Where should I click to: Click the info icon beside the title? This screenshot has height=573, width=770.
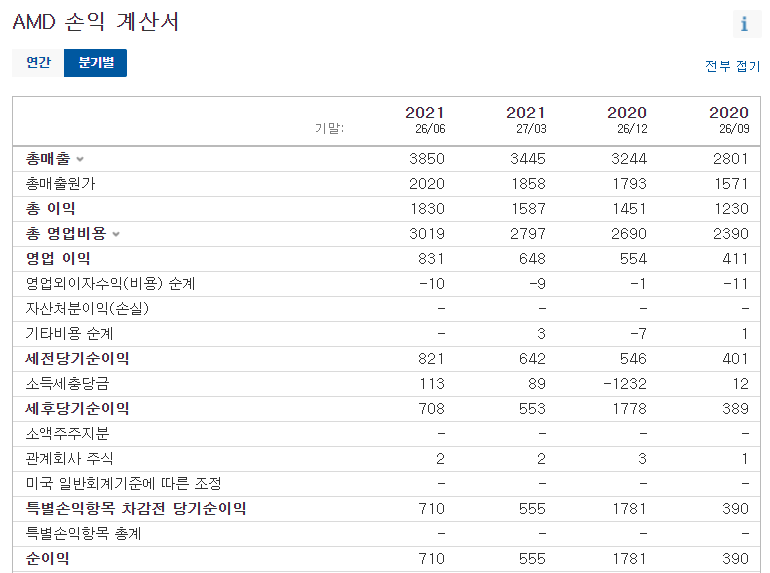pyautogui.click(x=746, y=24)
